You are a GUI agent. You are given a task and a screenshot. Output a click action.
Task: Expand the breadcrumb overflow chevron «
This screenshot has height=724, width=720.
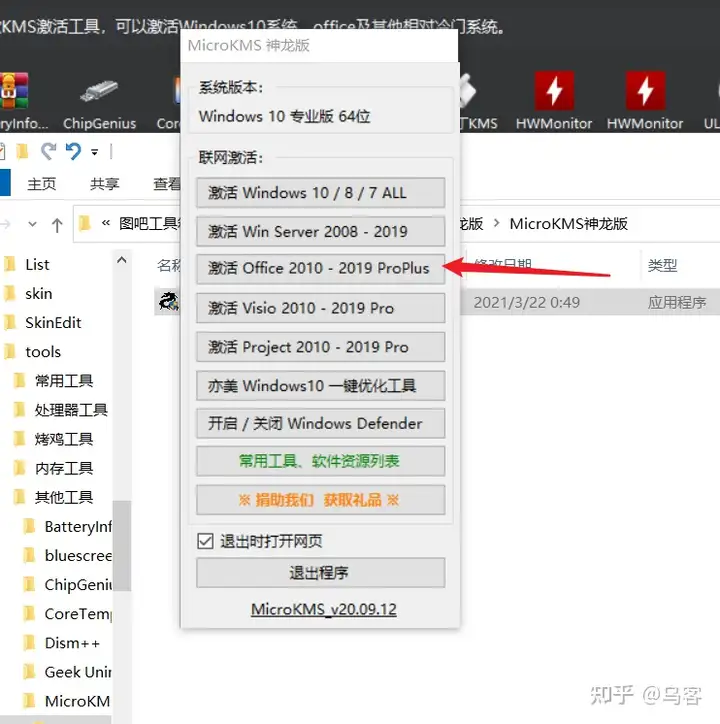click(x=106, y=223)
